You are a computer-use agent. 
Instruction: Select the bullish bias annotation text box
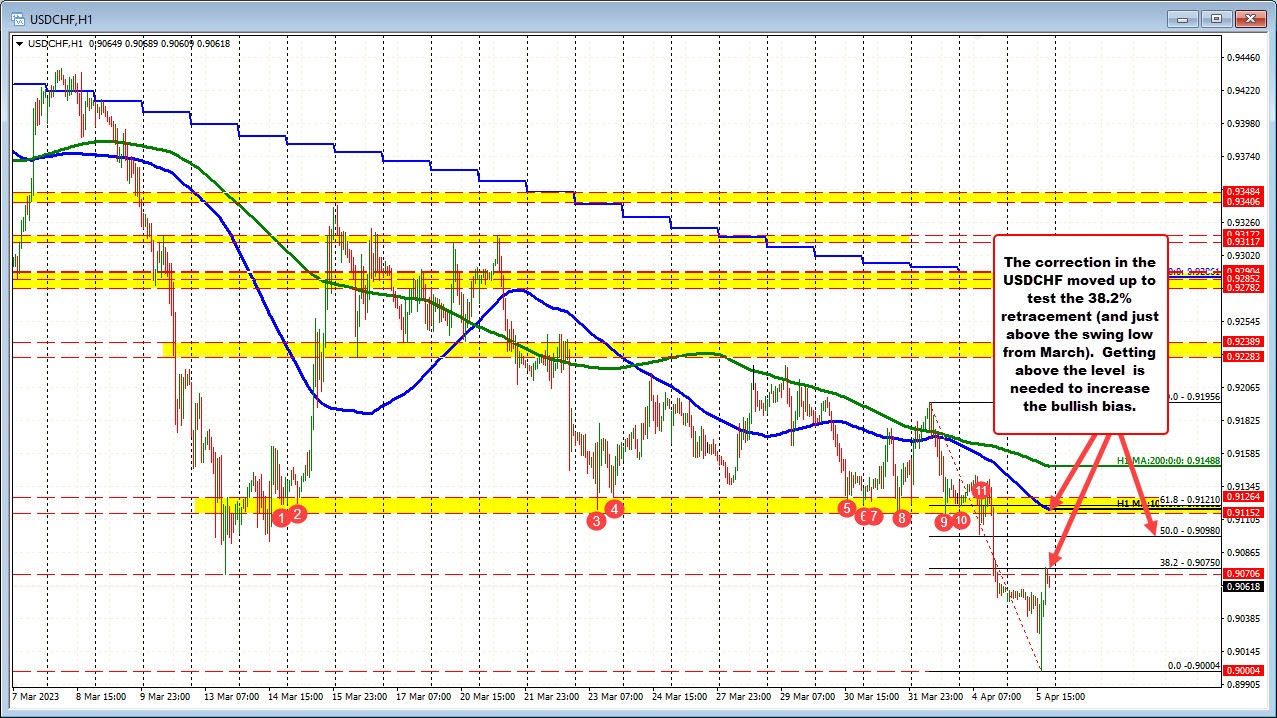(x=1080, y=334)
